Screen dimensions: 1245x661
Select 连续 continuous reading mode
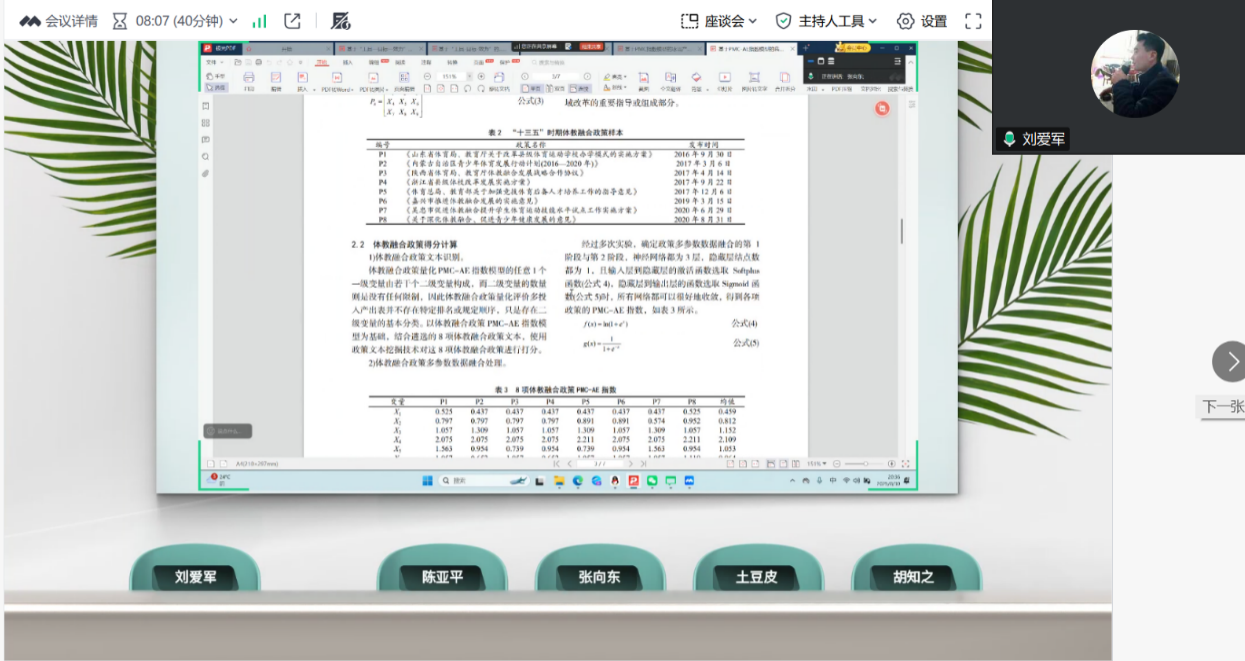point(580,89)
